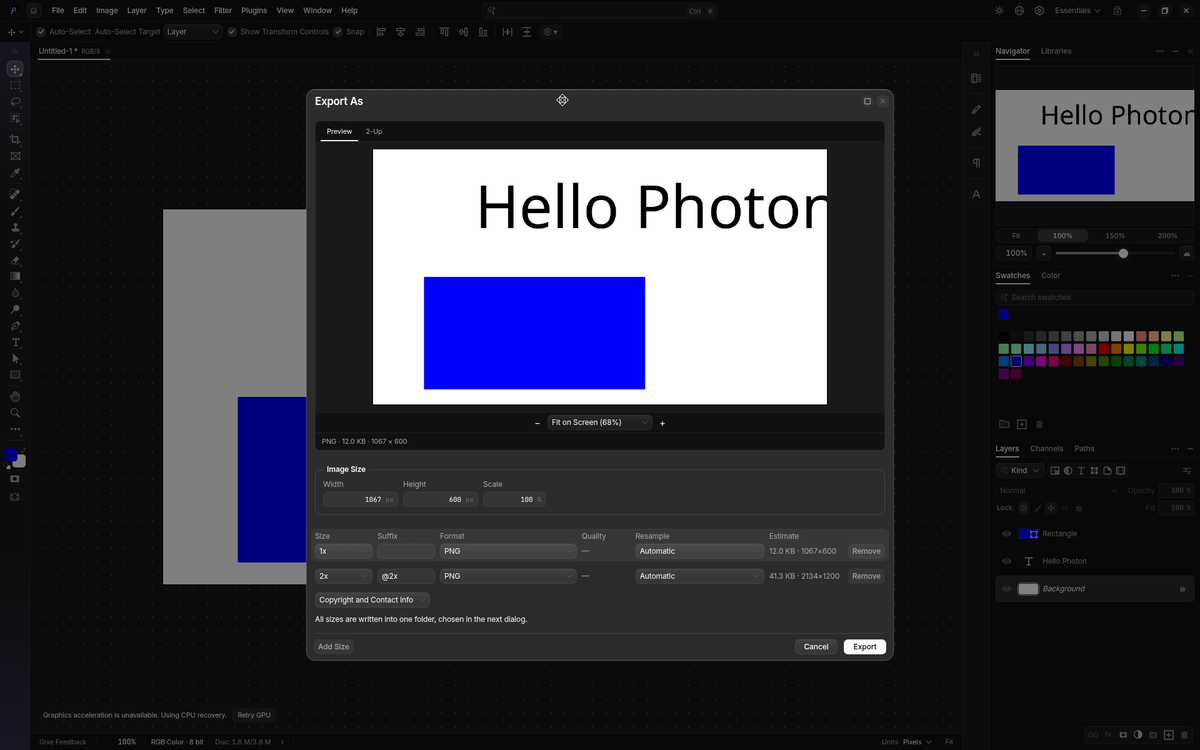The width and height of the screenshot is (1200, 750).
Task: Open the 2x Size dropdown
Action: 344,576
